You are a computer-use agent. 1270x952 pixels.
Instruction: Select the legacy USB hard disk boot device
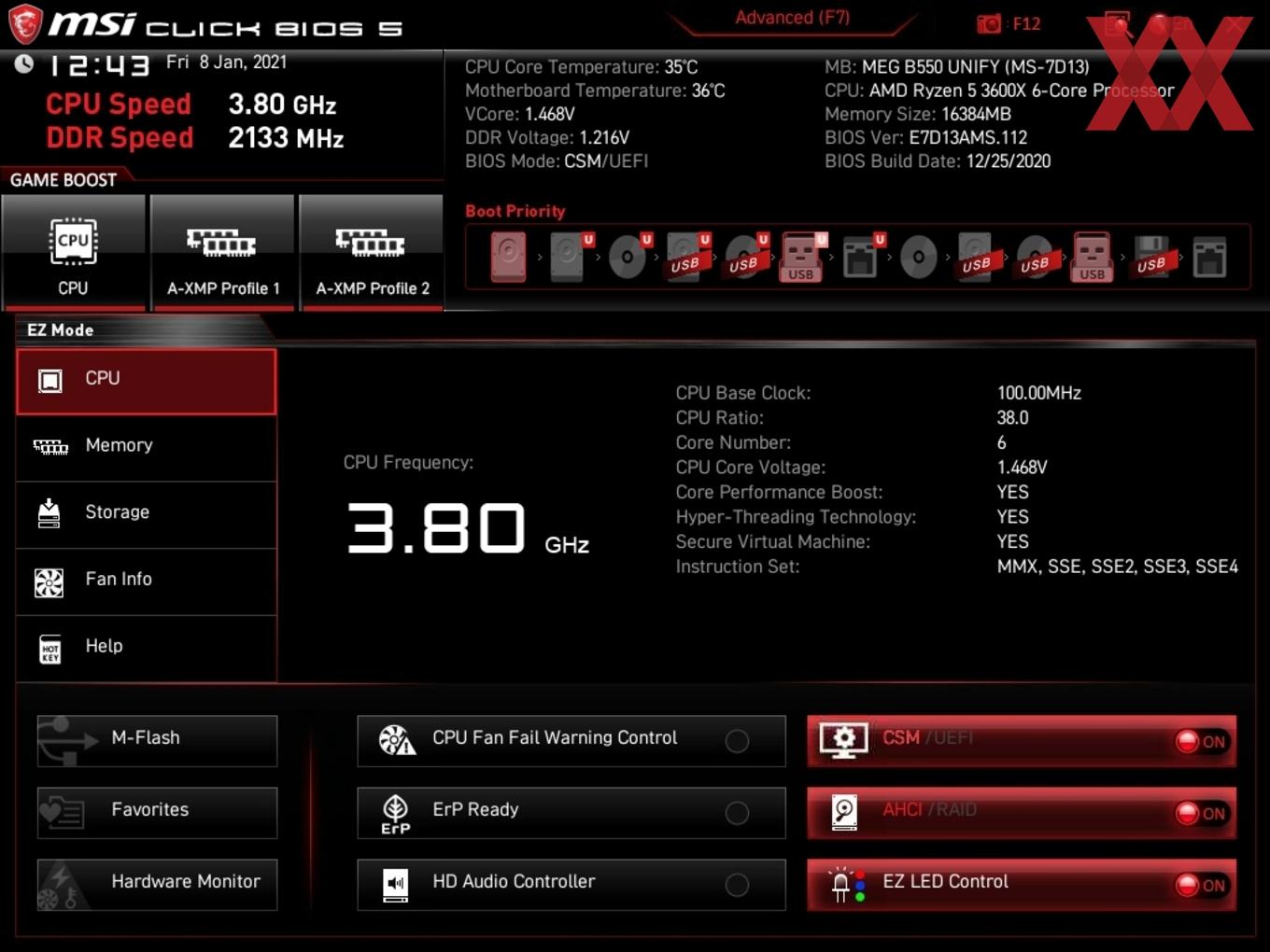(977, 257)
